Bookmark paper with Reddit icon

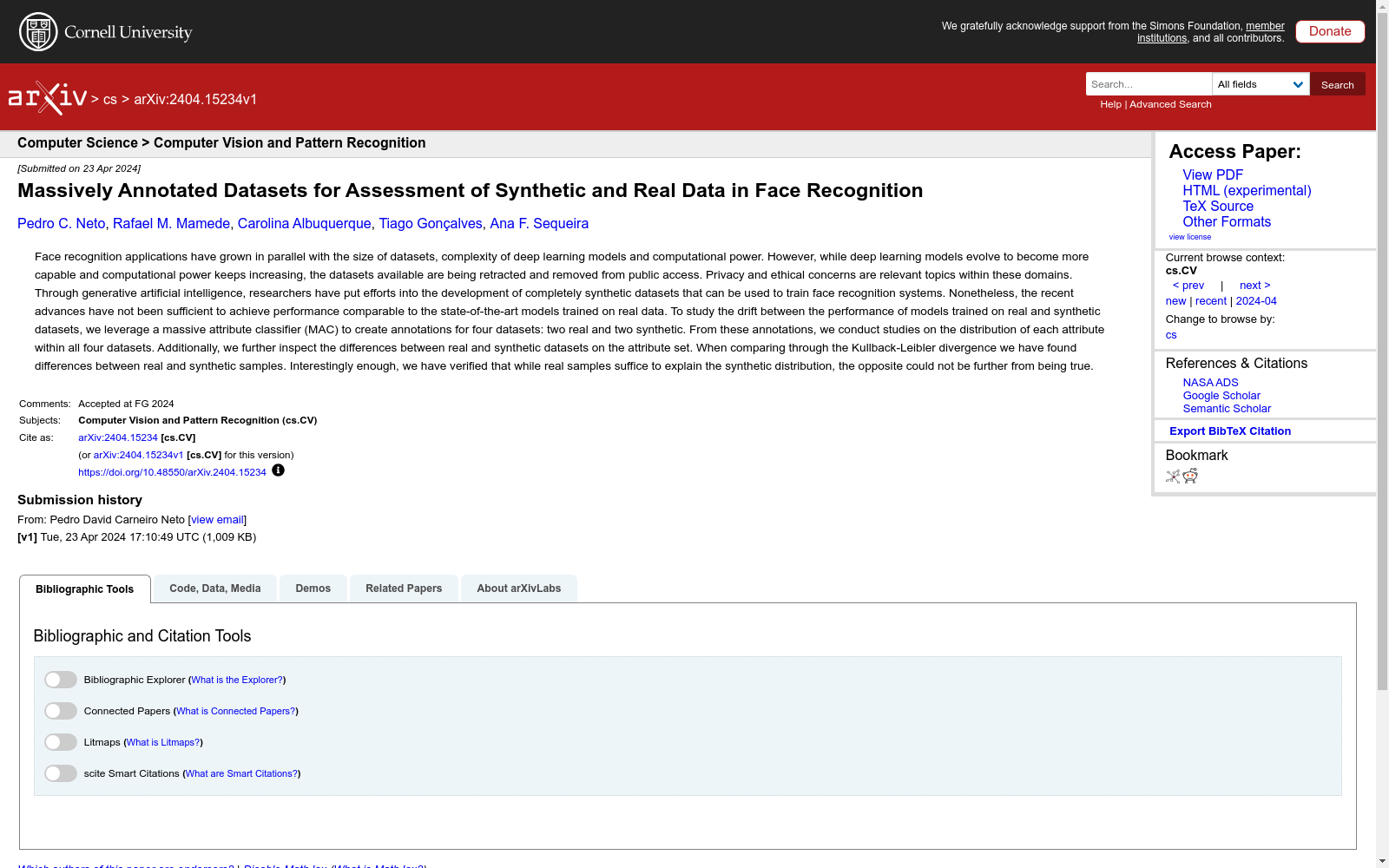pyautogui.click(x=1190, y=476)
